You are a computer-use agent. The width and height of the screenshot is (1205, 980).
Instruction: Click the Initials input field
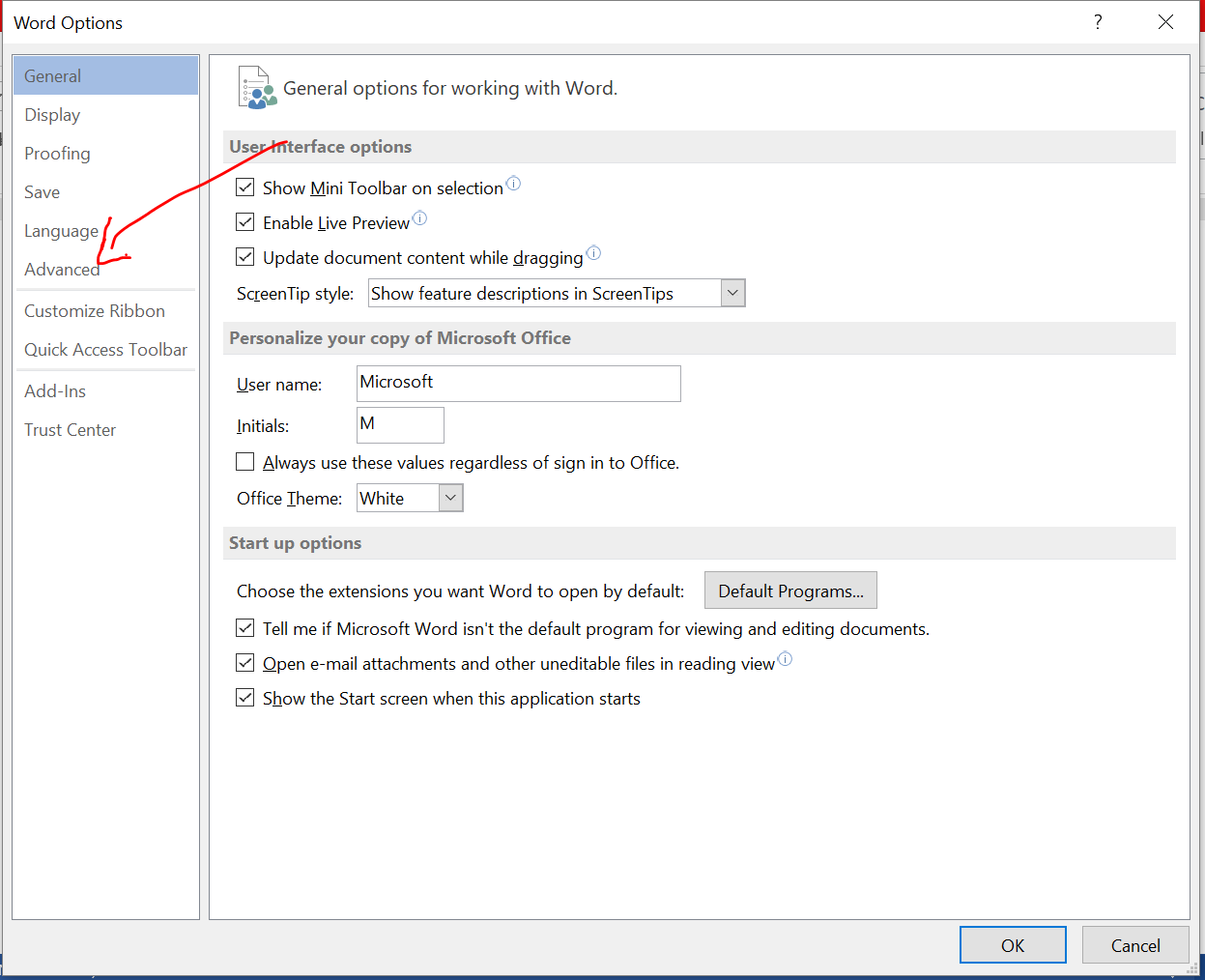pyautogui.click(x=400, y=425)
